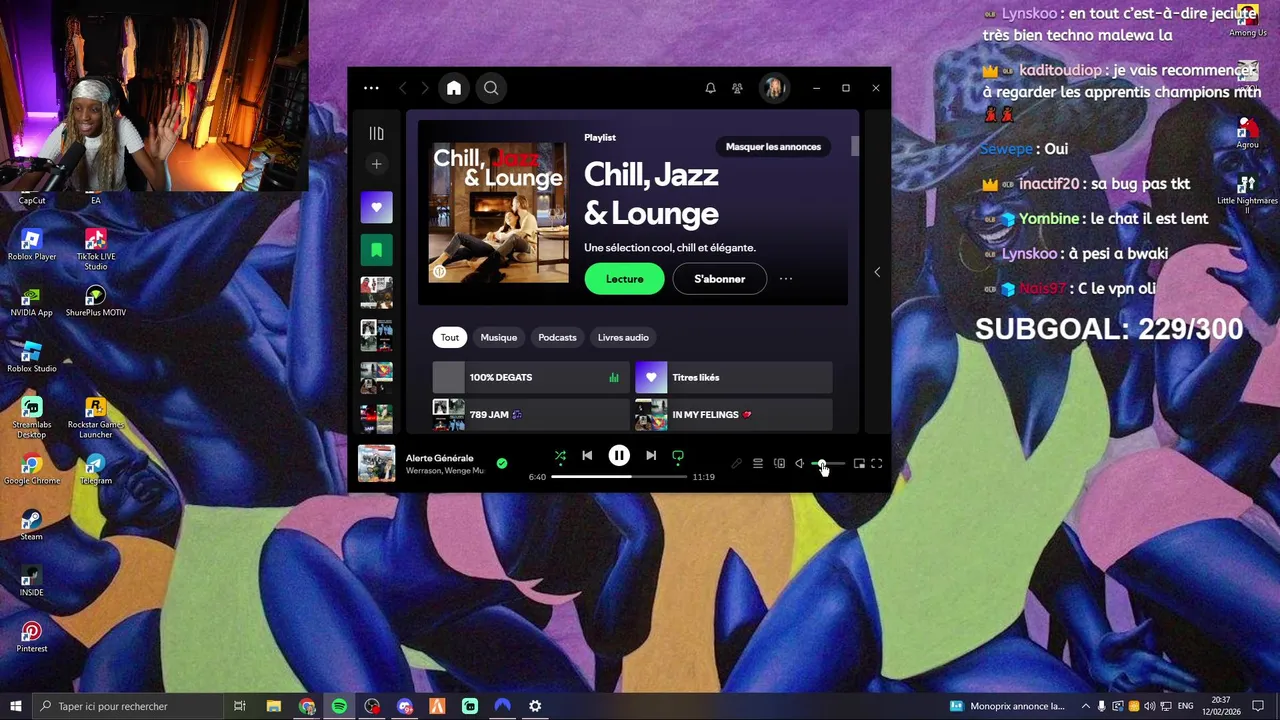This screenshot has width=1280, height=720.
Task: Open Settings gear in the taskbar
Action: (535, 706)
